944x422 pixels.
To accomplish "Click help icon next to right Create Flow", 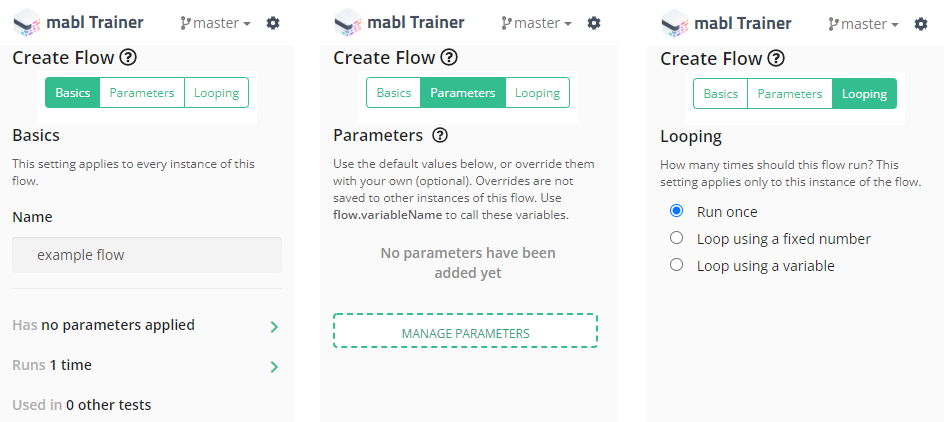I will [776, 59].
